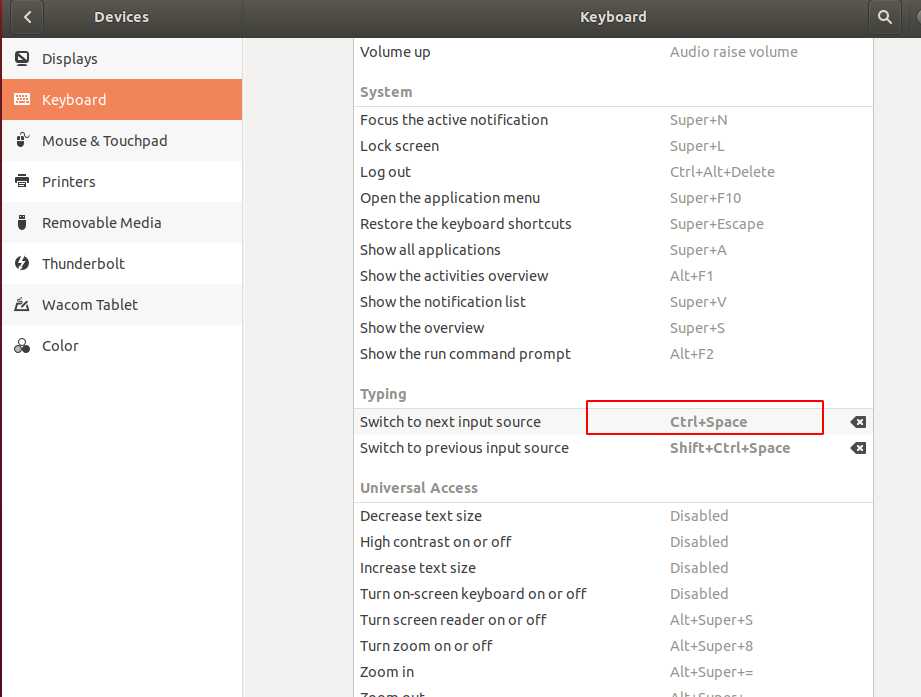Select Turn on-screen keyboard on or off
This screenshot has width=921, height=697.
(x=613, y=594)
